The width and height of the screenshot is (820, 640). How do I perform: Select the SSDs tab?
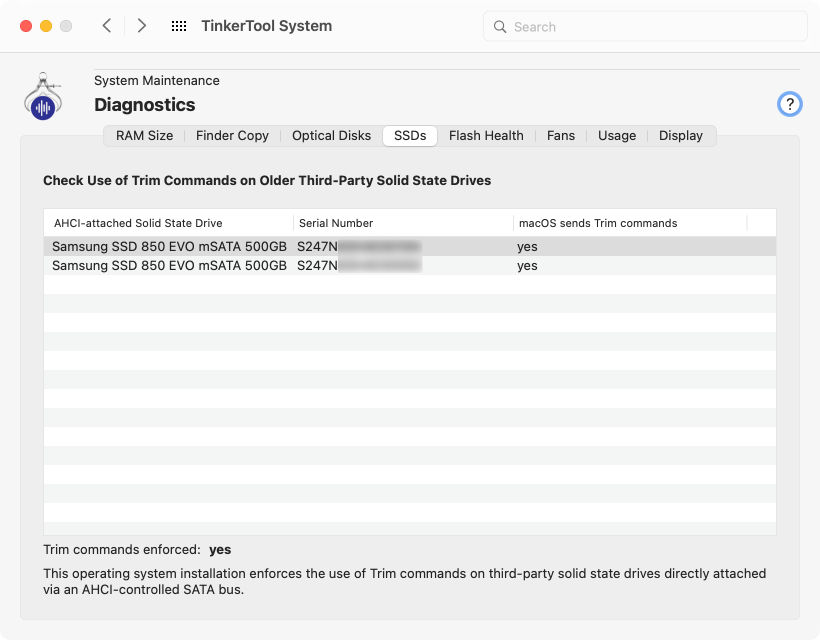pos(410,136)
